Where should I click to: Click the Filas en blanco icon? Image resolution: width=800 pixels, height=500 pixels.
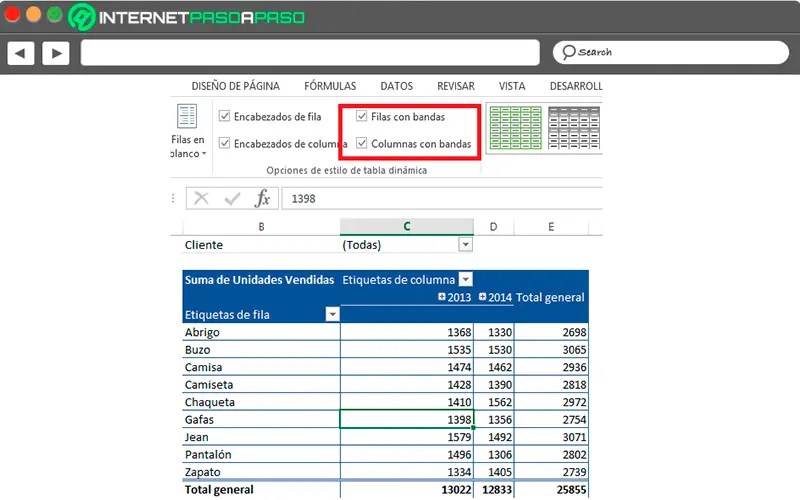187,116
